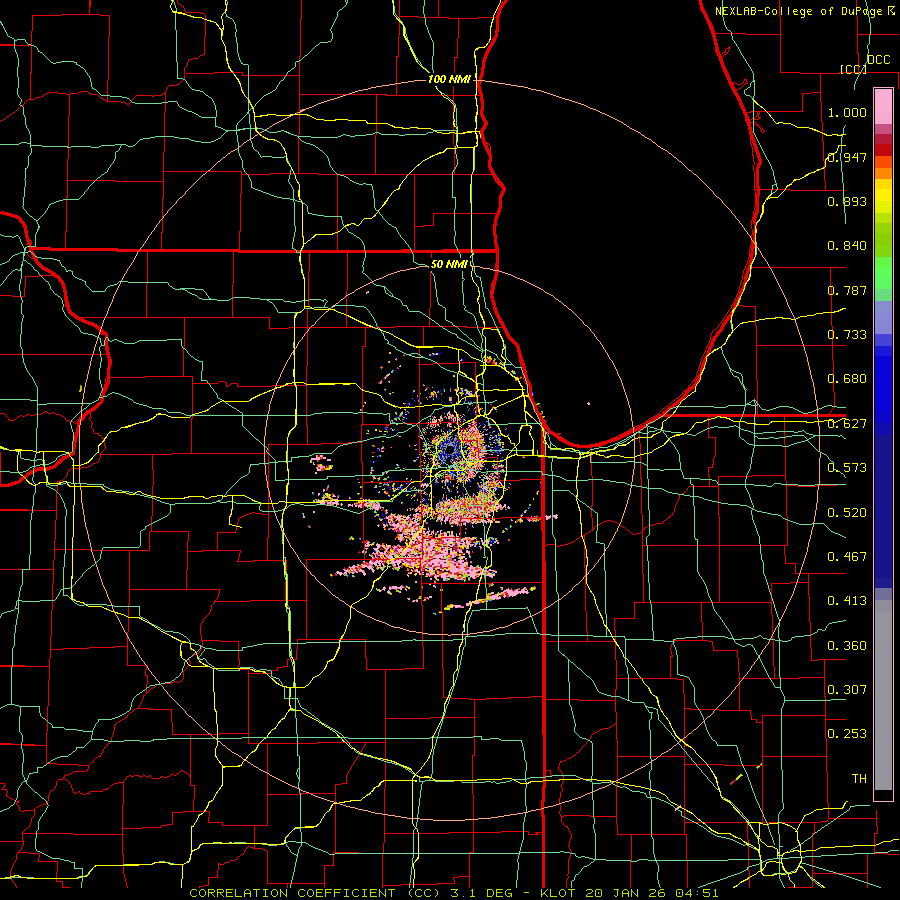
Task: Click the 0.680 color bar value
Action: (847, 379)
